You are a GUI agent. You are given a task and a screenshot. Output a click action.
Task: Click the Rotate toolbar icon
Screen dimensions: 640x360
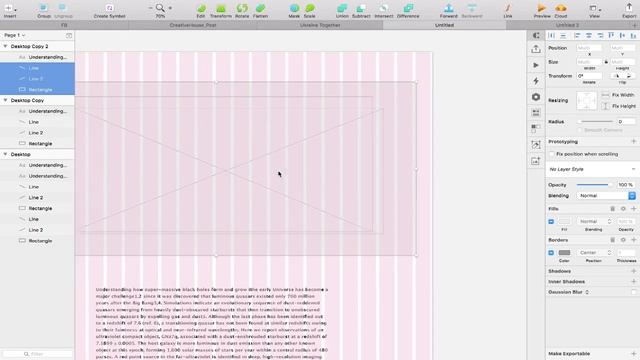point(242,8)
